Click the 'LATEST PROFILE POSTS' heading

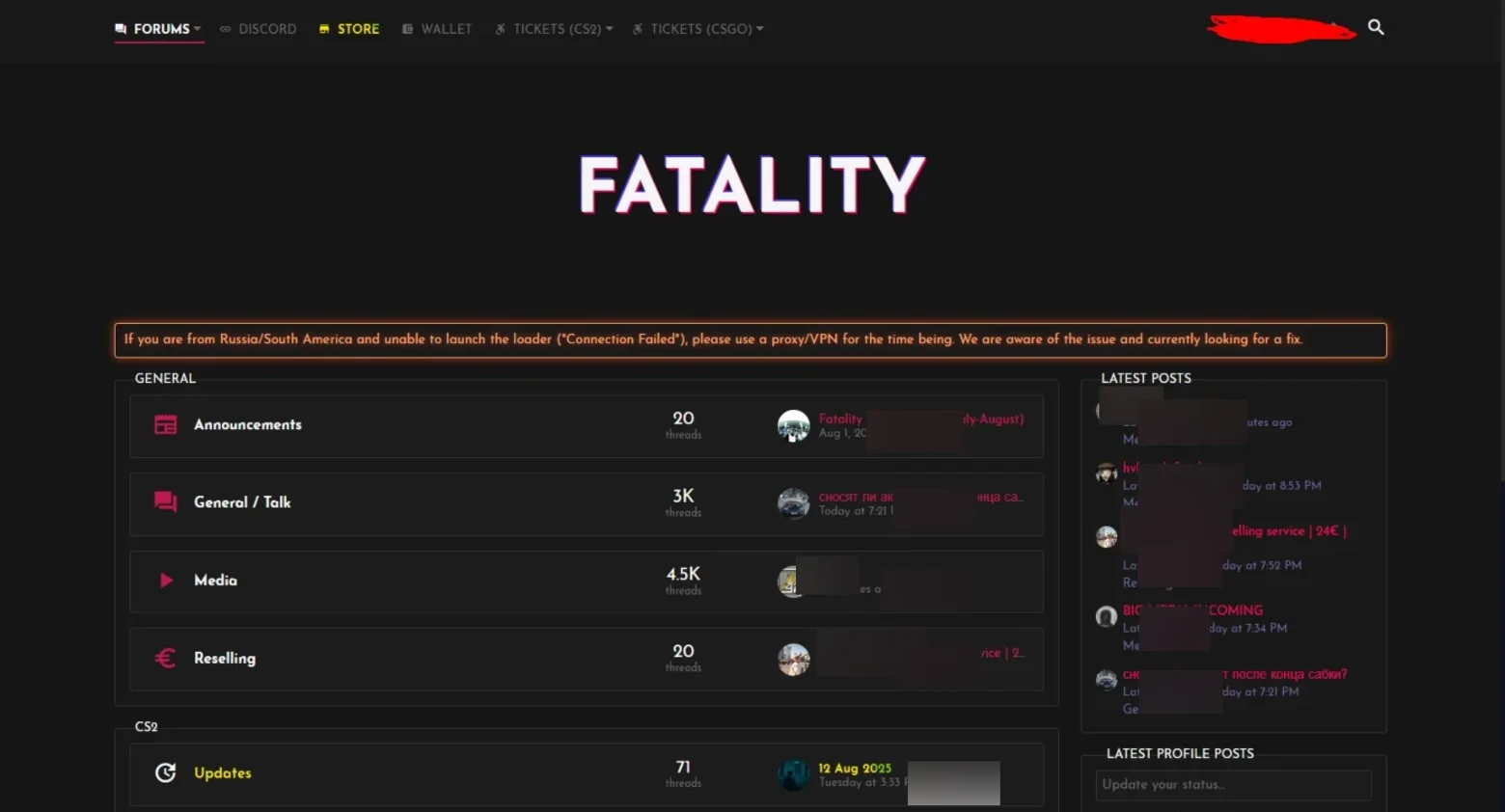[x=1180, y=753]
